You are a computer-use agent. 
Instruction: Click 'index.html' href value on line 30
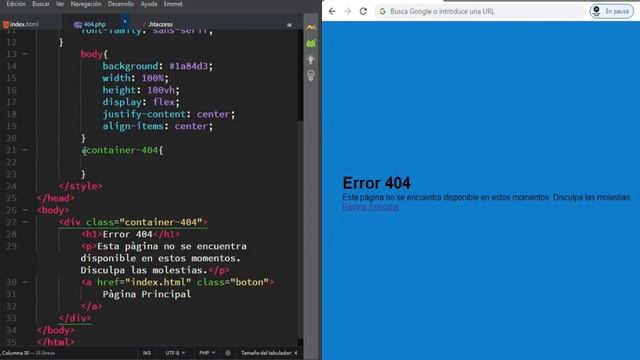[x=158, y=282]
